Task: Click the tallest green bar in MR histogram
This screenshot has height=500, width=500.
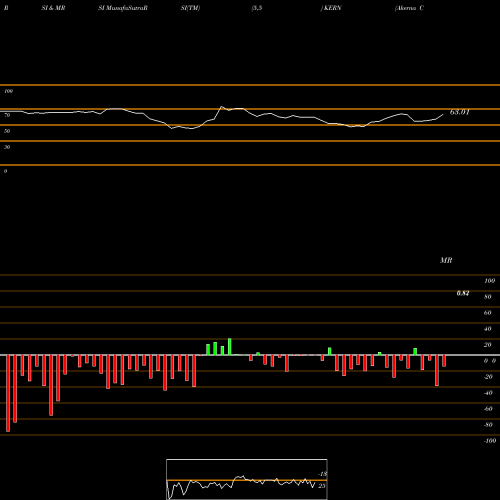Action: pyautogui.click(x=230, y=347)
